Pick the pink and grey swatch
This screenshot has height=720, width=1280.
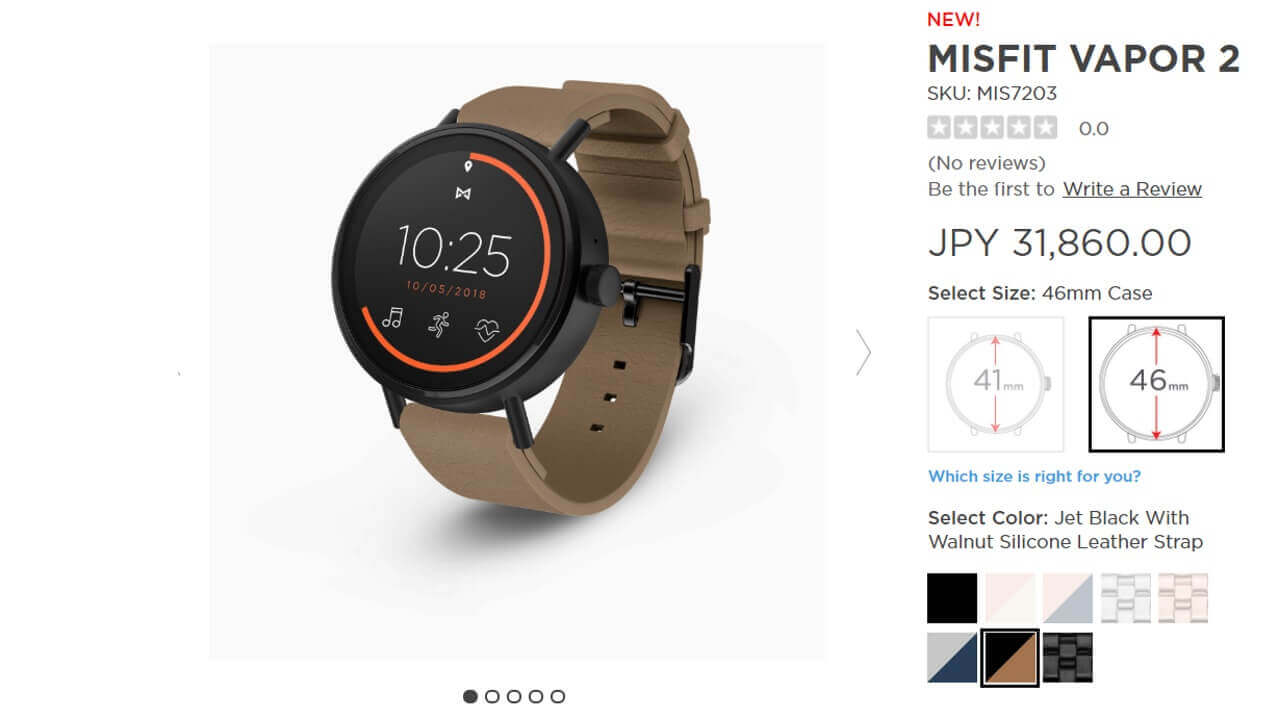(1068, 598)
